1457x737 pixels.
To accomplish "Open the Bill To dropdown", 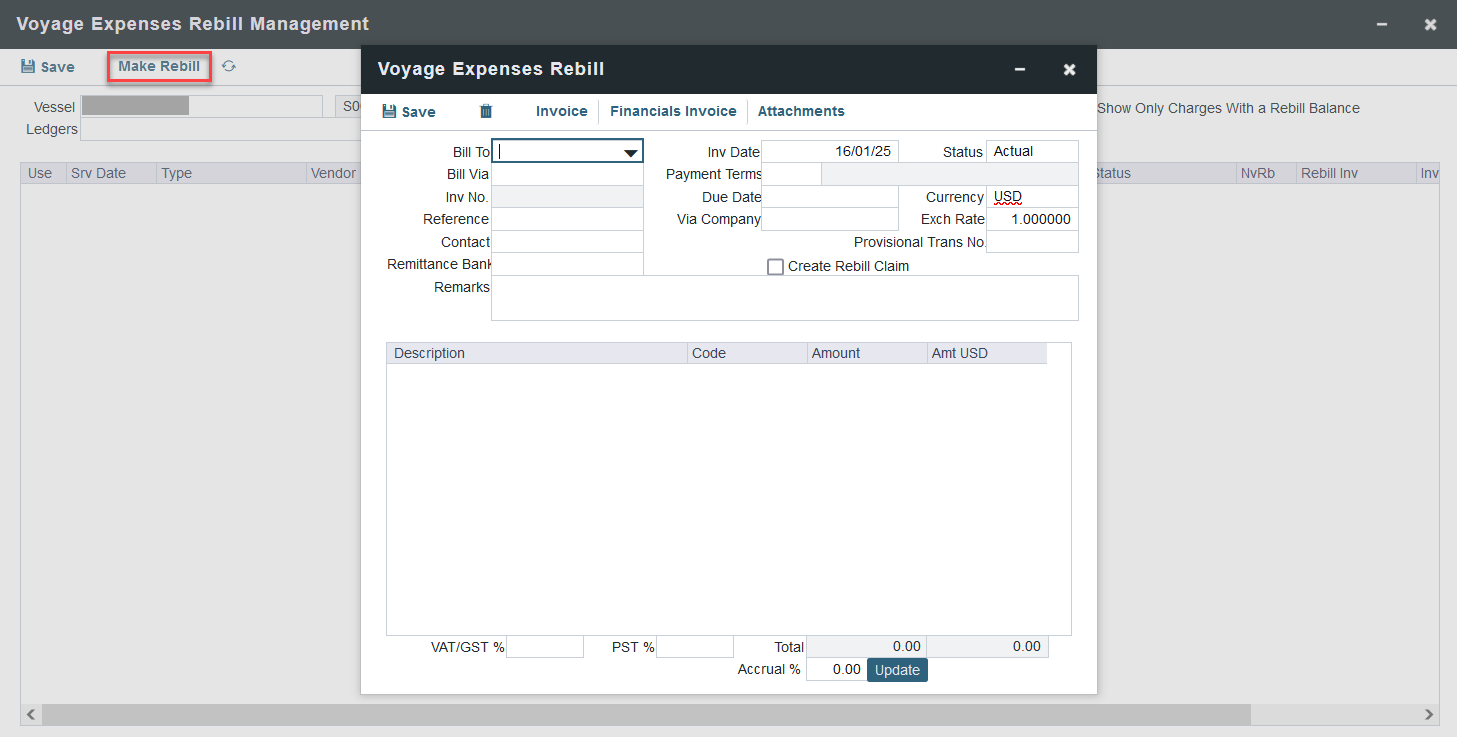I will point(632,151).
